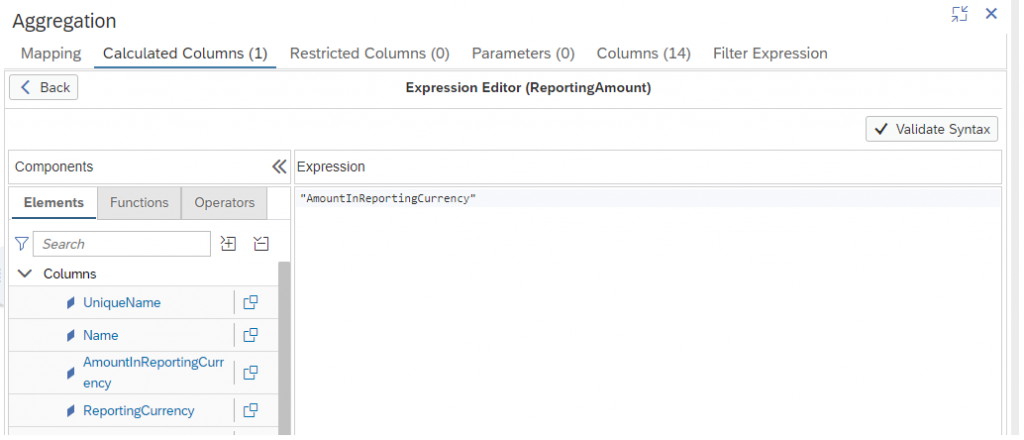Screen dimensions: 1024x440
Task: Click the expand all icon next to Search
Action: click(228, 244)
